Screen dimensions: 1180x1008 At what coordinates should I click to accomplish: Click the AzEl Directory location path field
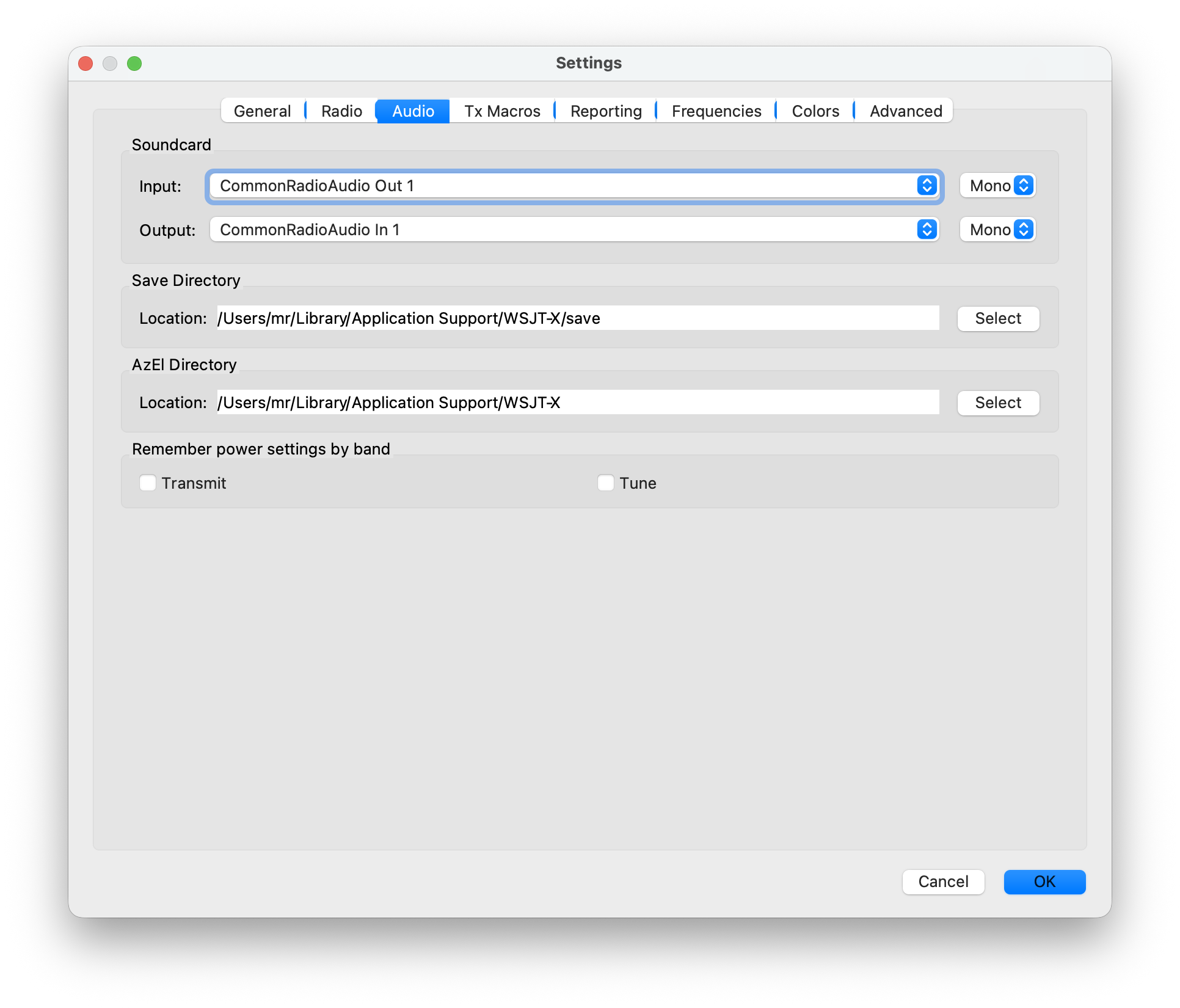(577, 403)
